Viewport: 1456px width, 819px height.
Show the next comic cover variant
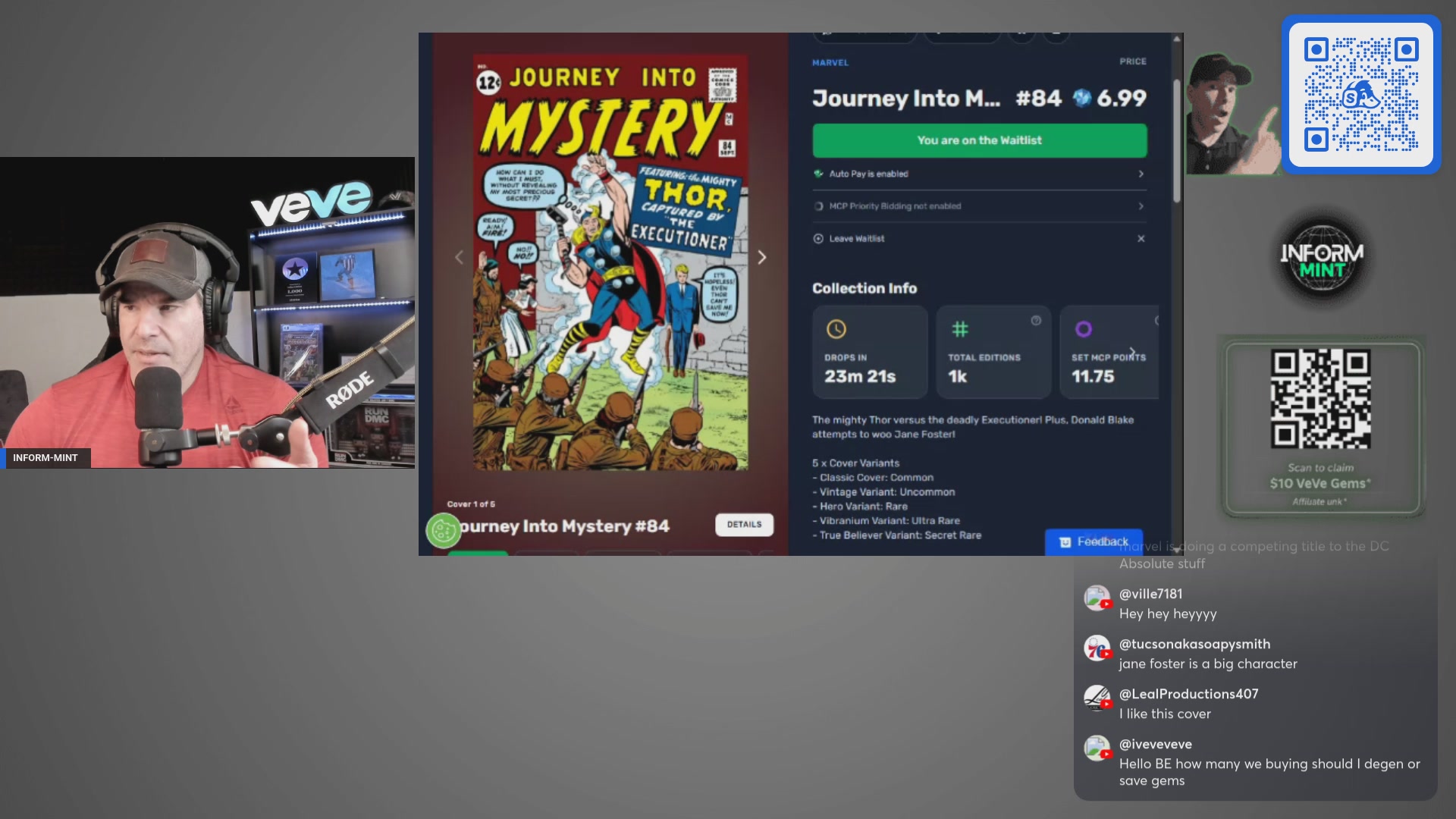tap(762, 258)
